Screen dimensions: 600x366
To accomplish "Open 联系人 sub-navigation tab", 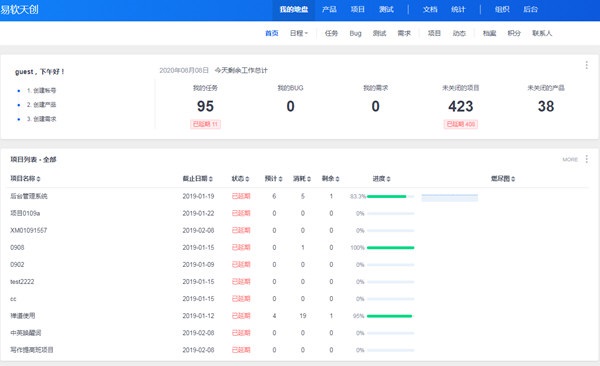I will (x=542, y=33).
